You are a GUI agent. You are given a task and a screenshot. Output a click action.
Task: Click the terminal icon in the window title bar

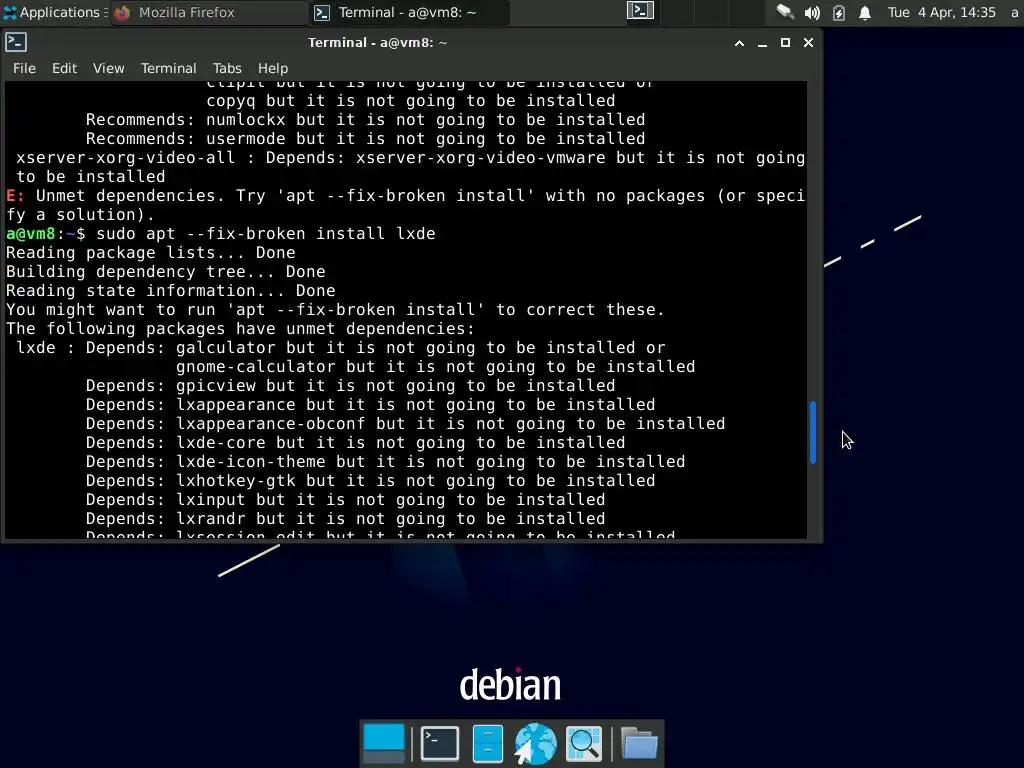pos(16,42)
